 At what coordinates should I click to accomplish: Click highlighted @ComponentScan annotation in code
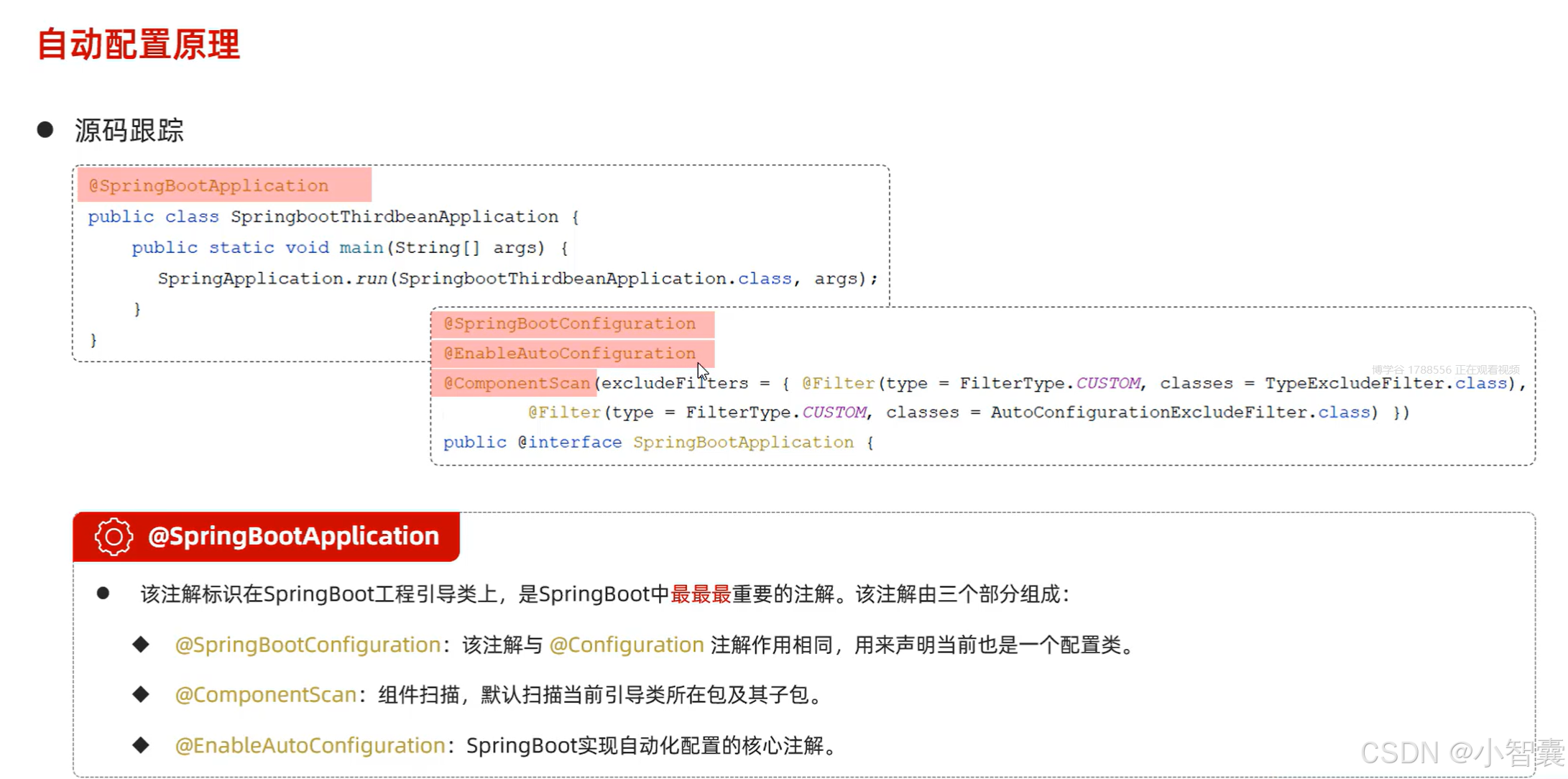(x=516, y=383)
